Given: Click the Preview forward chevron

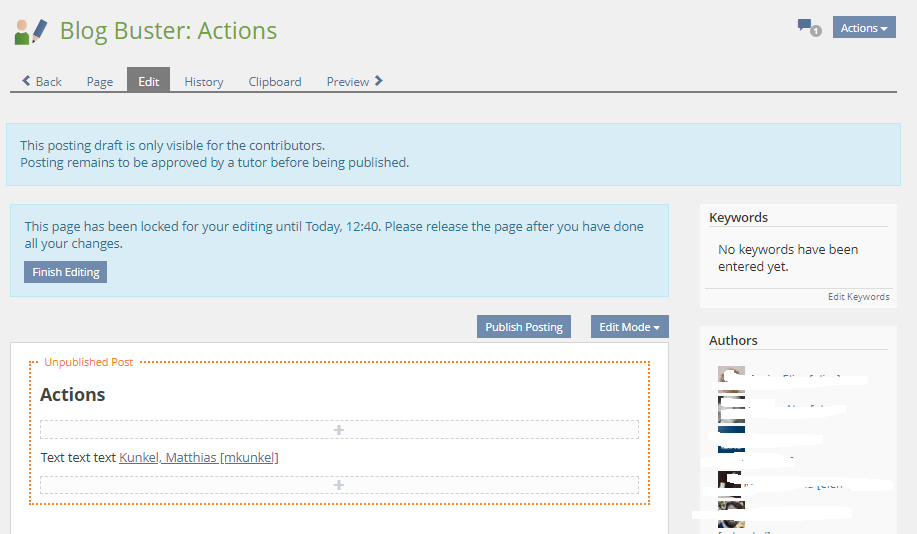Looking at the screenshot, I should click(378, 81).
